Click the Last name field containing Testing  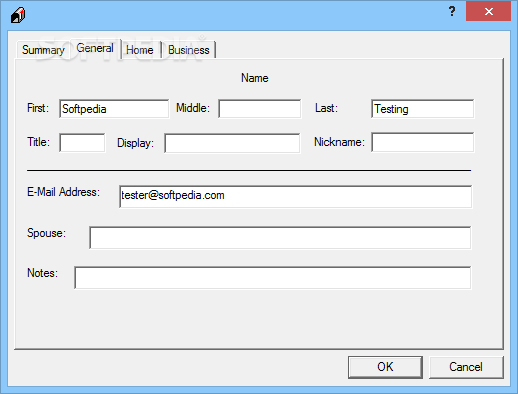point(422,109)
